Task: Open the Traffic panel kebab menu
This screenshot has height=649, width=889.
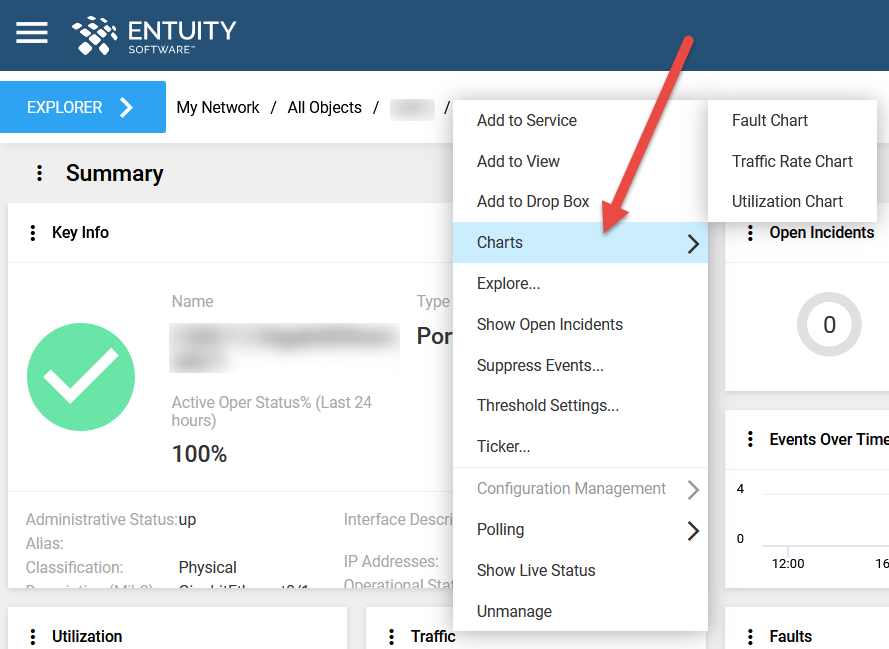Action: pyautogui.click(x=391, y=636)
